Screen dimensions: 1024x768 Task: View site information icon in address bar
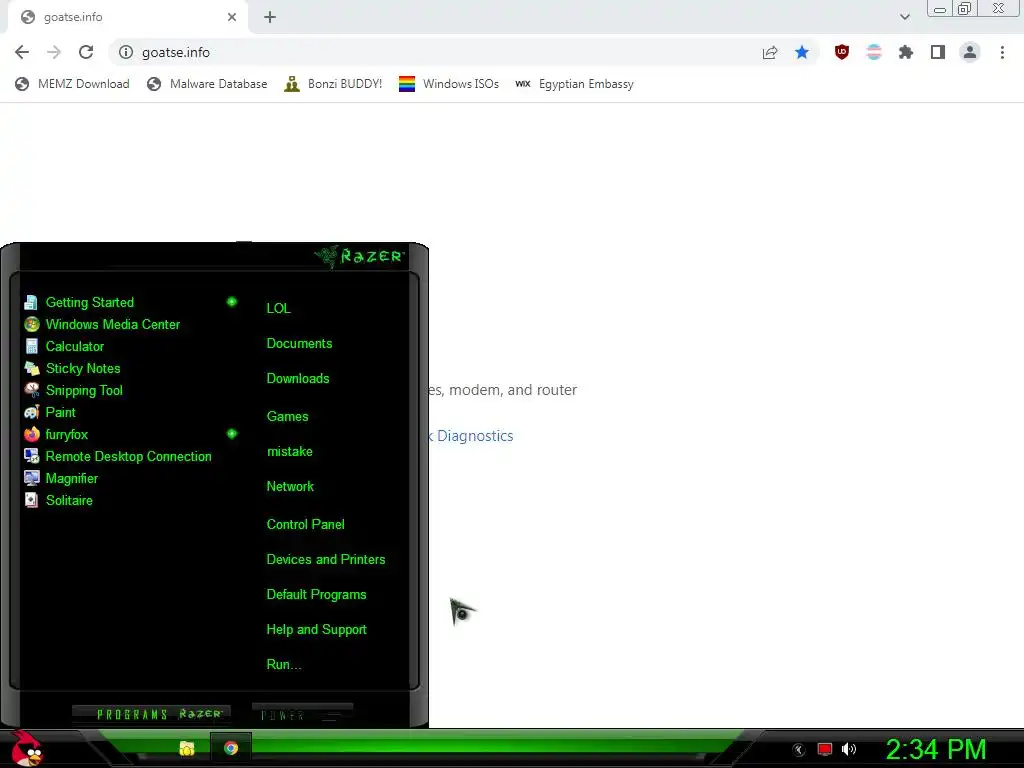point(126,52)
